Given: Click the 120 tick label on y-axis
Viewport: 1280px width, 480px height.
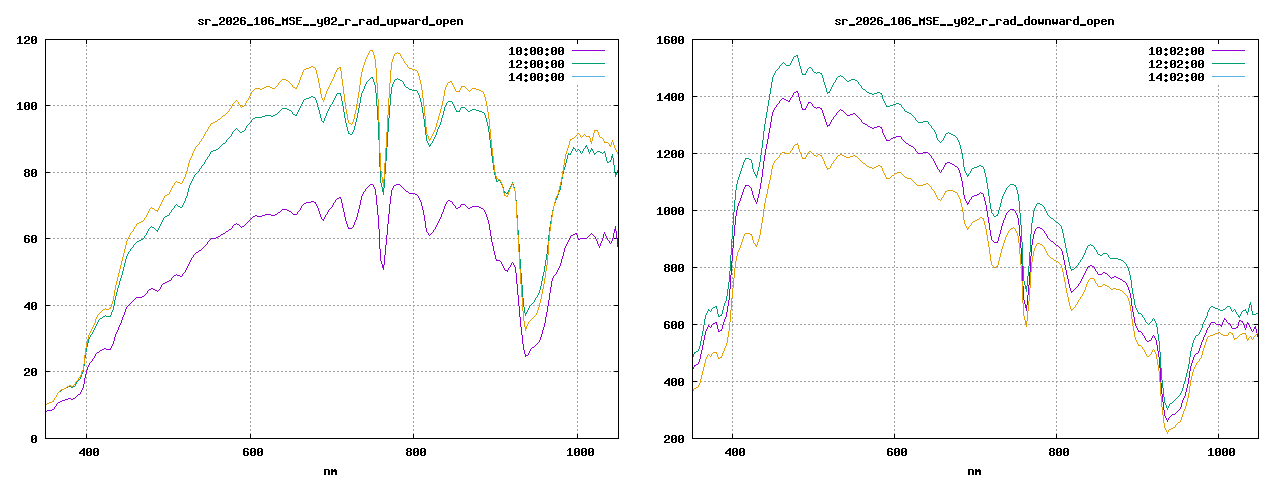Looking at the screenshot, I should click(x=27, y=40).
